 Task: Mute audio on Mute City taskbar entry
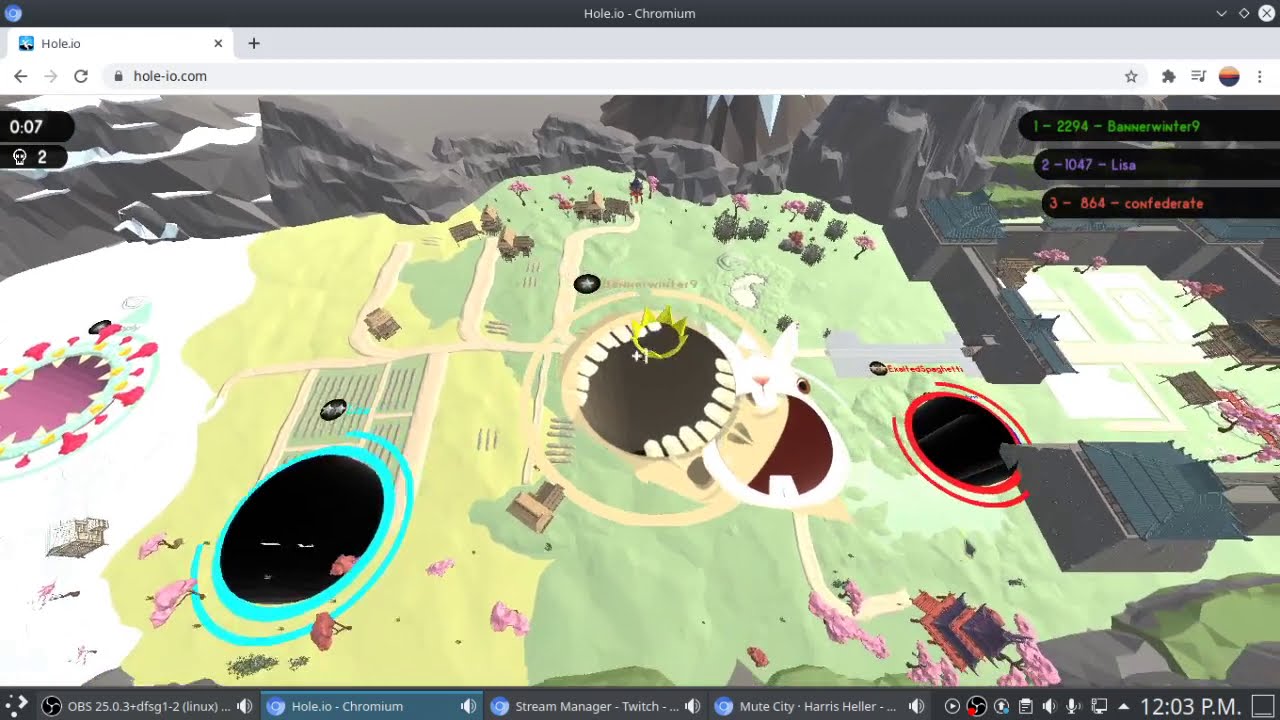click(x=916, y=706)
